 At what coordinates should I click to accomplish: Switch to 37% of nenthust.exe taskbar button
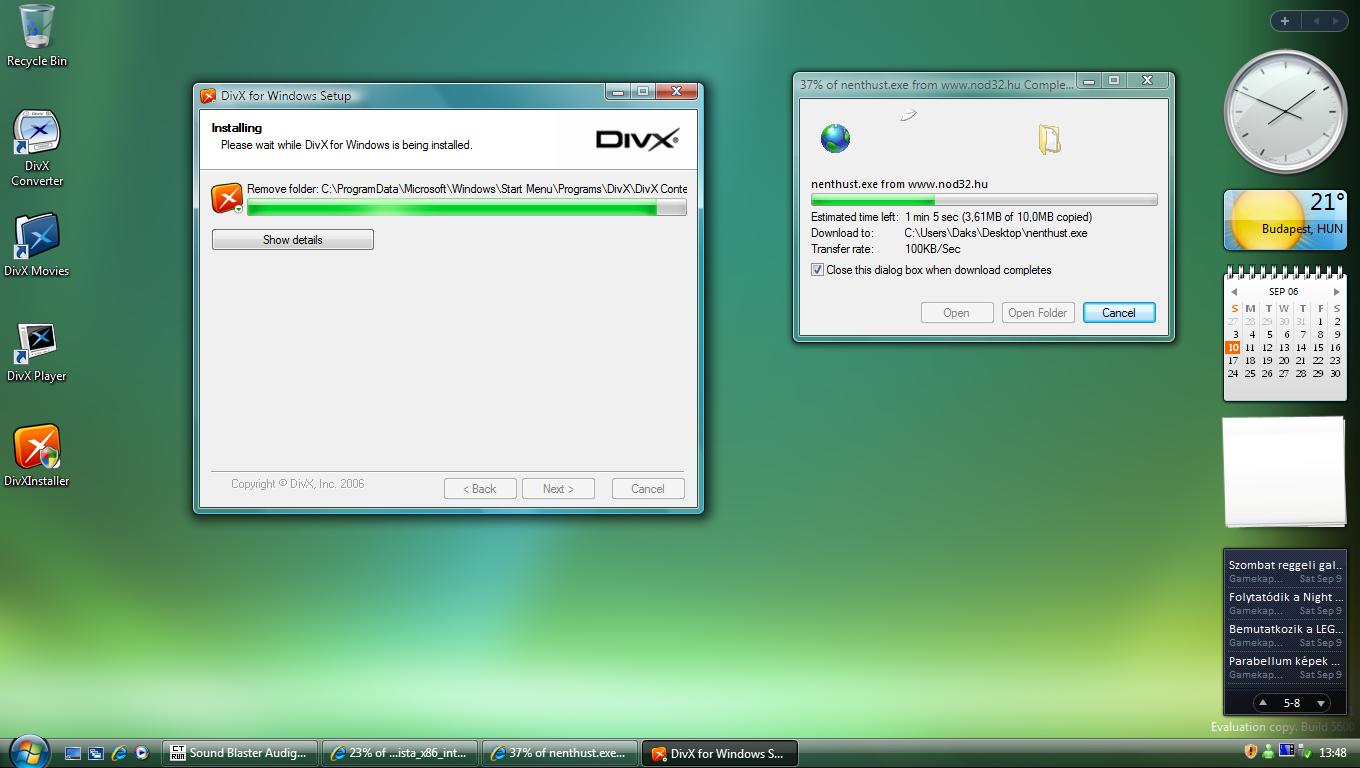tap(559, 753)
